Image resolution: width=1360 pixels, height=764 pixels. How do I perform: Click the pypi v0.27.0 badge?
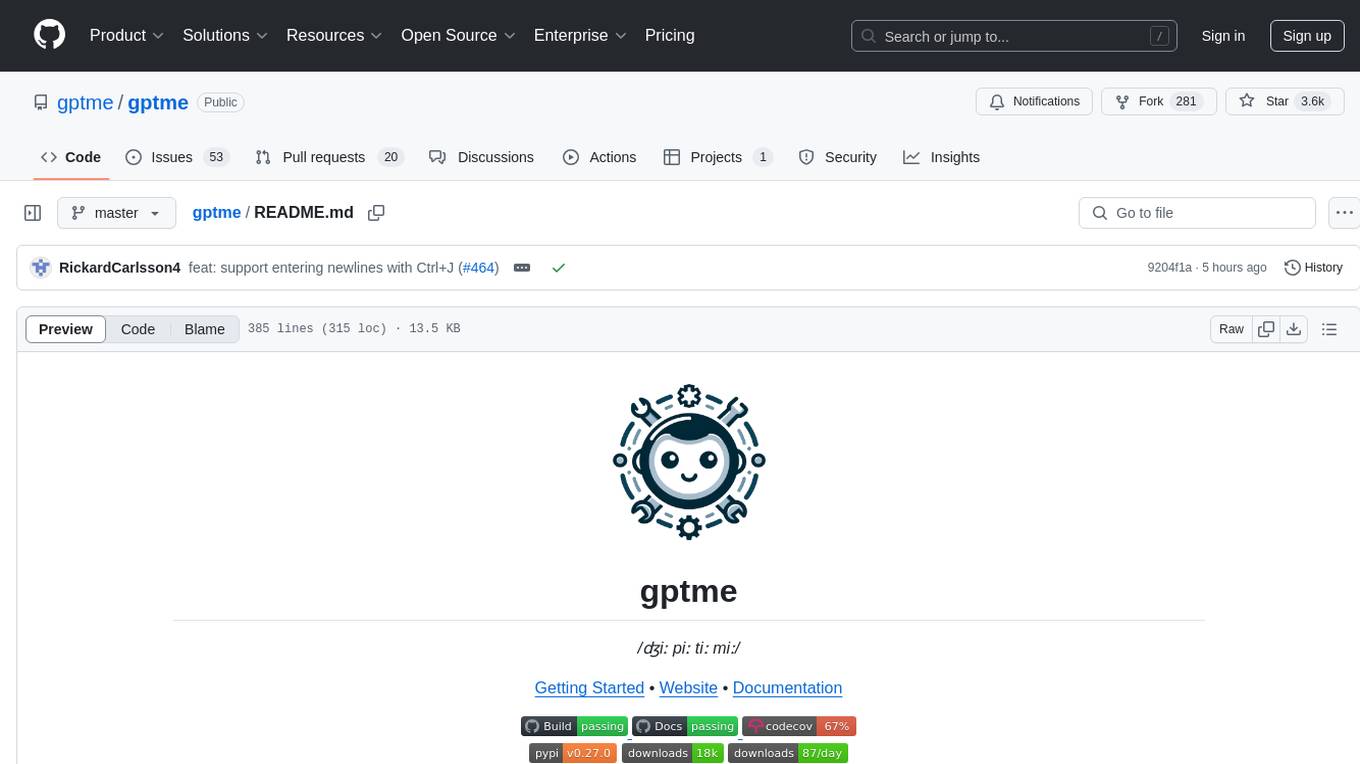573,753
